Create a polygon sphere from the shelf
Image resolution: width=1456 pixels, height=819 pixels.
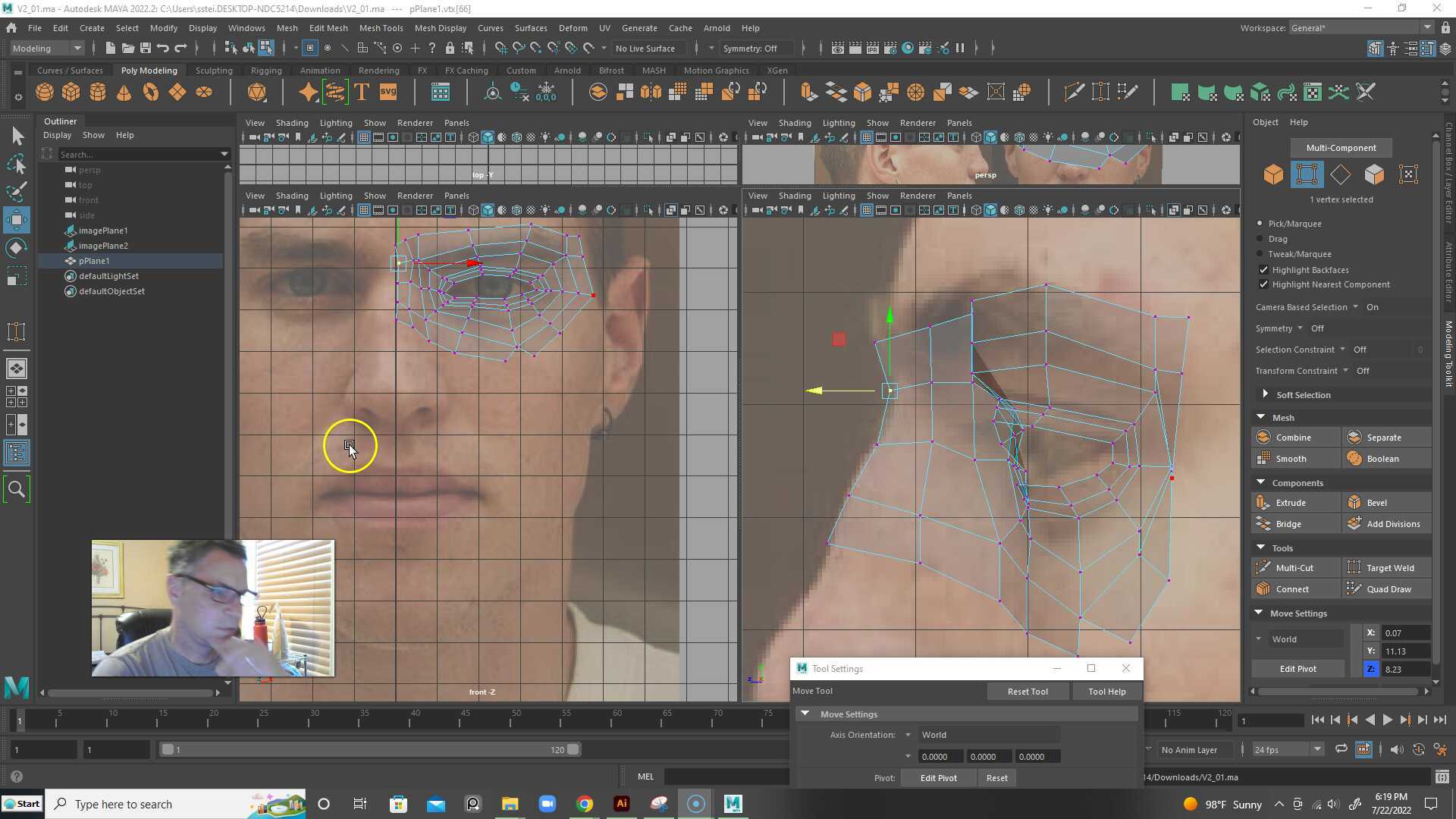point(44,92)
